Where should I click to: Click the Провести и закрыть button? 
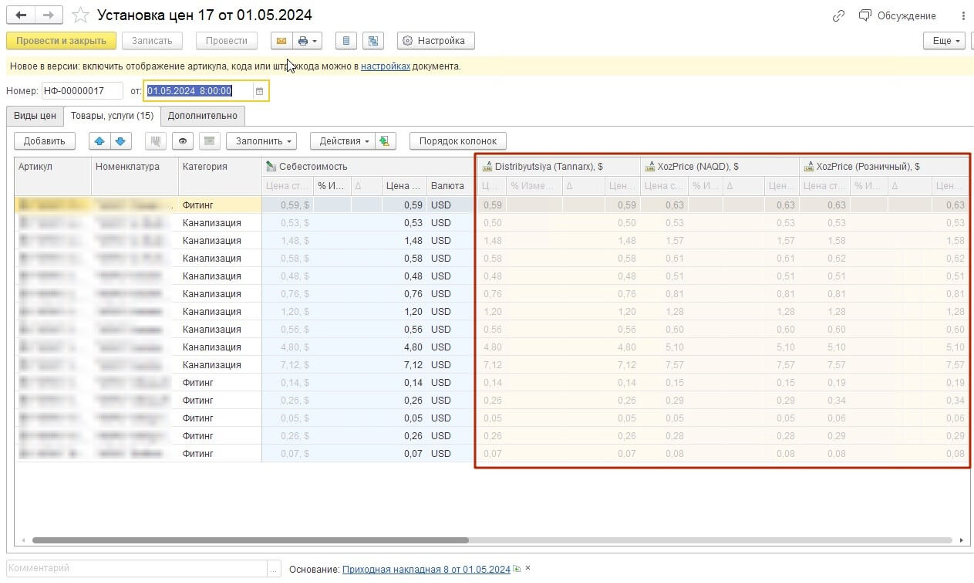coord(61,41)
